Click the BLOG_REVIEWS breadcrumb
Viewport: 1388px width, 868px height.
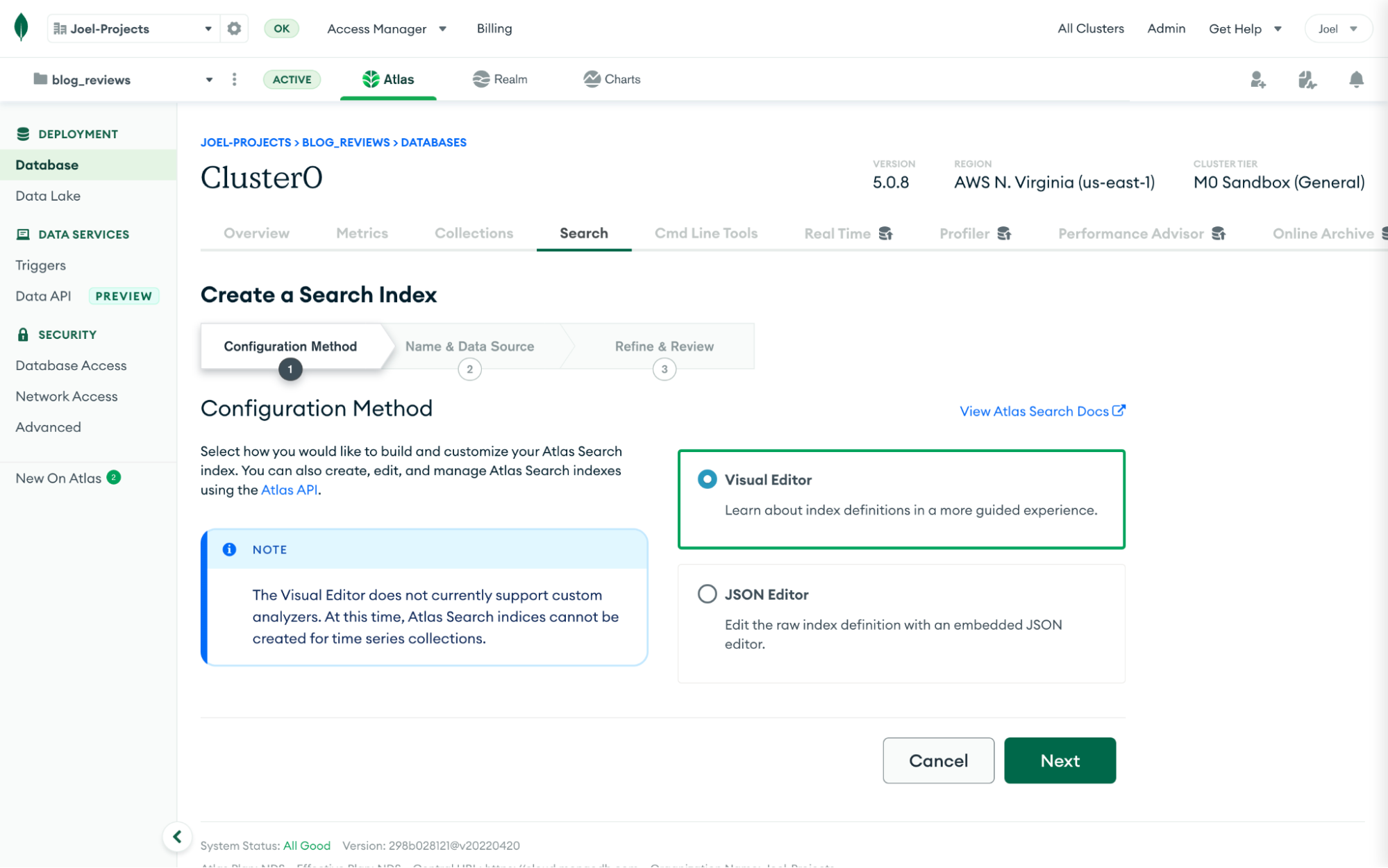click(346, 142)
